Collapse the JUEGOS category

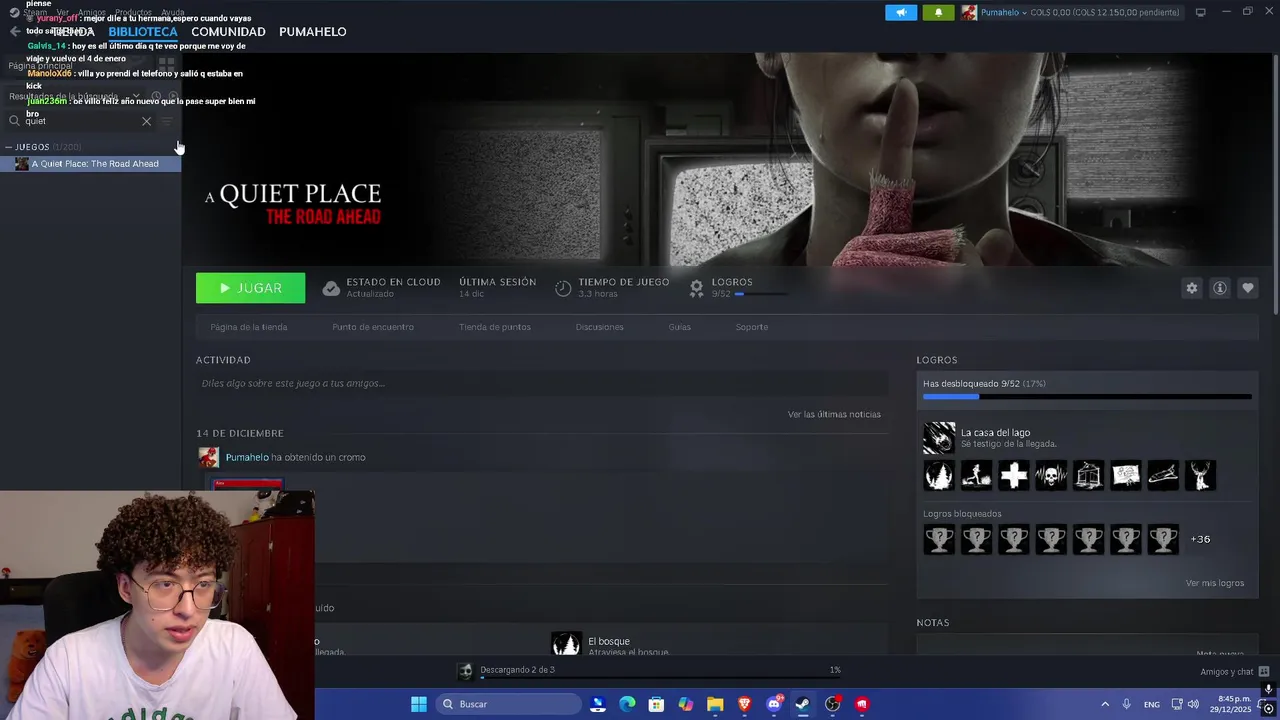pos(9,147)
